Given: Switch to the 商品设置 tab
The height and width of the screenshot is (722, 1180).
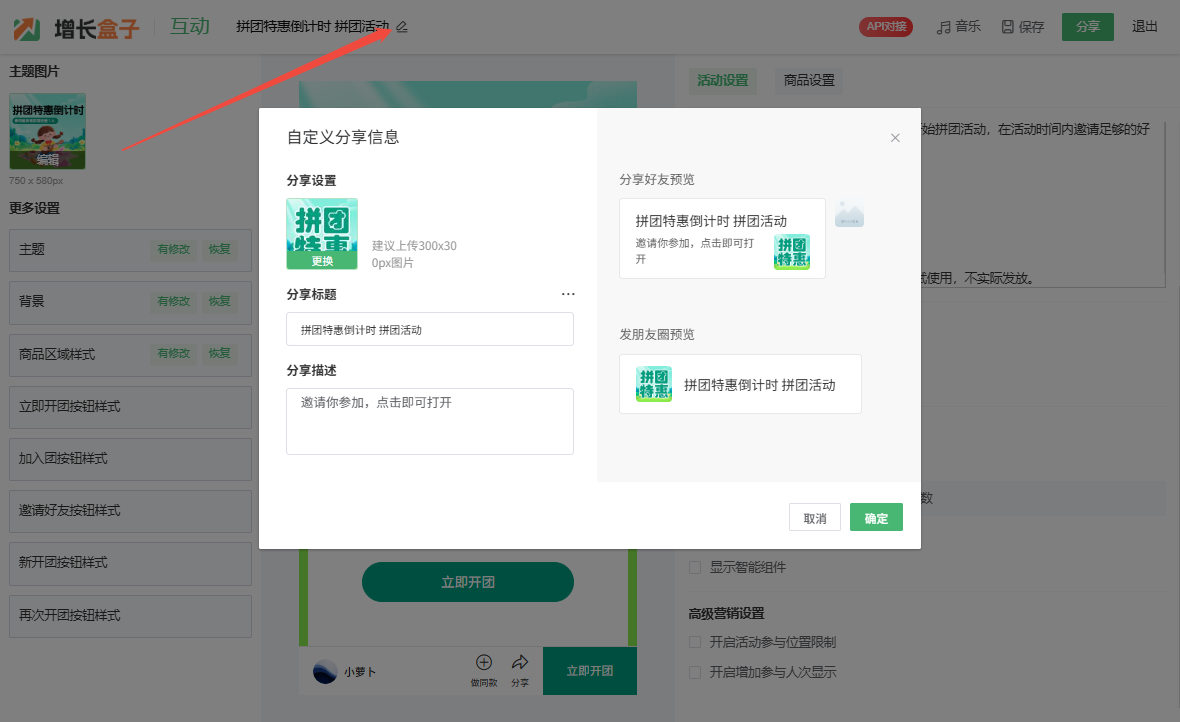Looking at the screenshot, I should point(809,81).
